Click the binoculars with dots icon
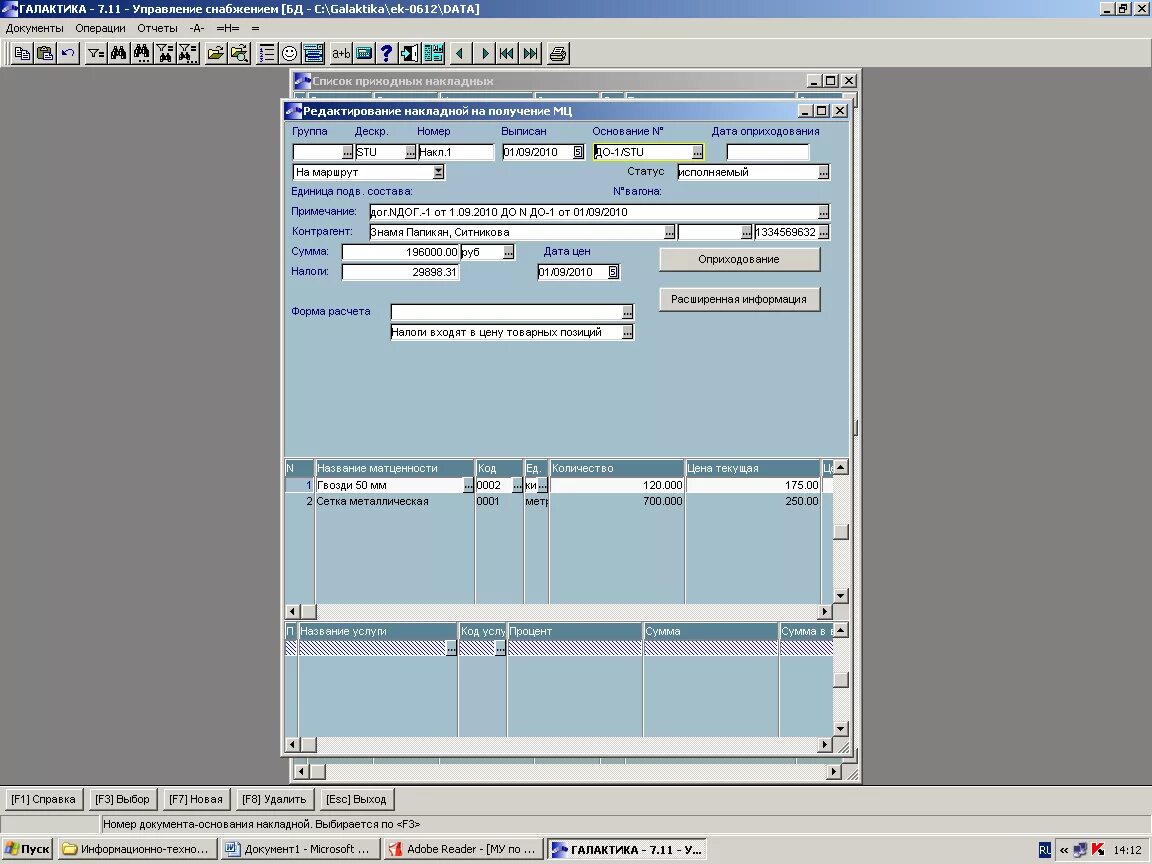The image size is (1152, 864). (x=142, y=53)
